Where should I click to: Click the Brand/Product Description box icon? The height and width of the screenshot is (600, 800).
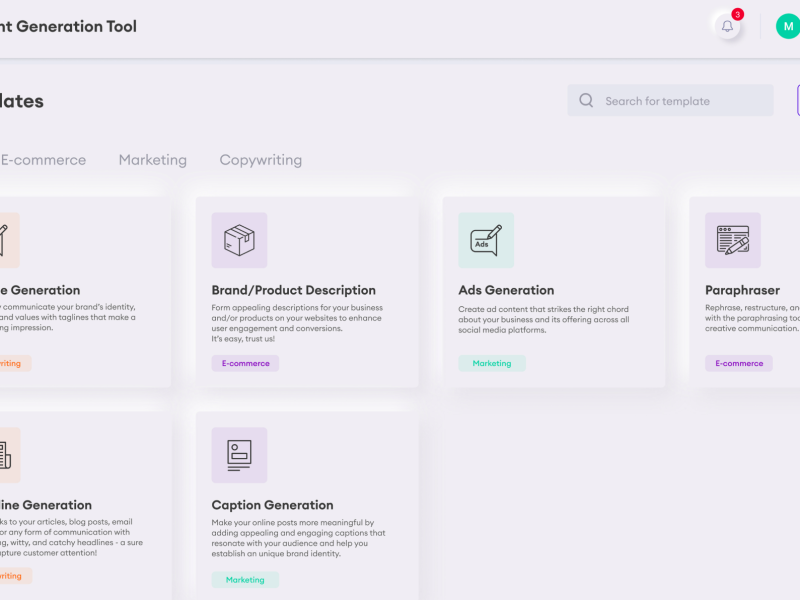[239, 240]
